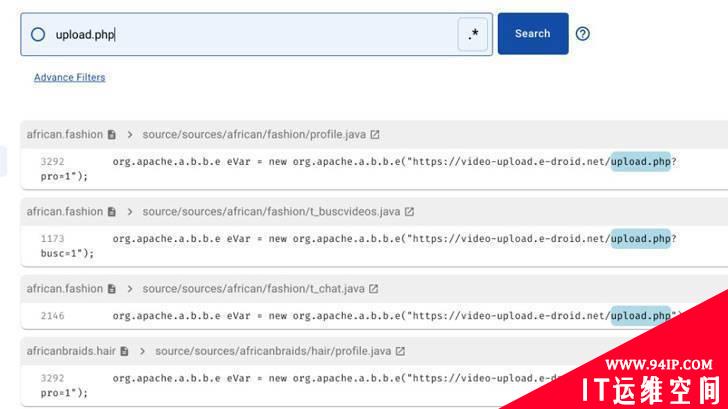This screenshot has height=409, width=728.
Task: Click 'busc=1");' code continuation text
Action: pos(67,253)
